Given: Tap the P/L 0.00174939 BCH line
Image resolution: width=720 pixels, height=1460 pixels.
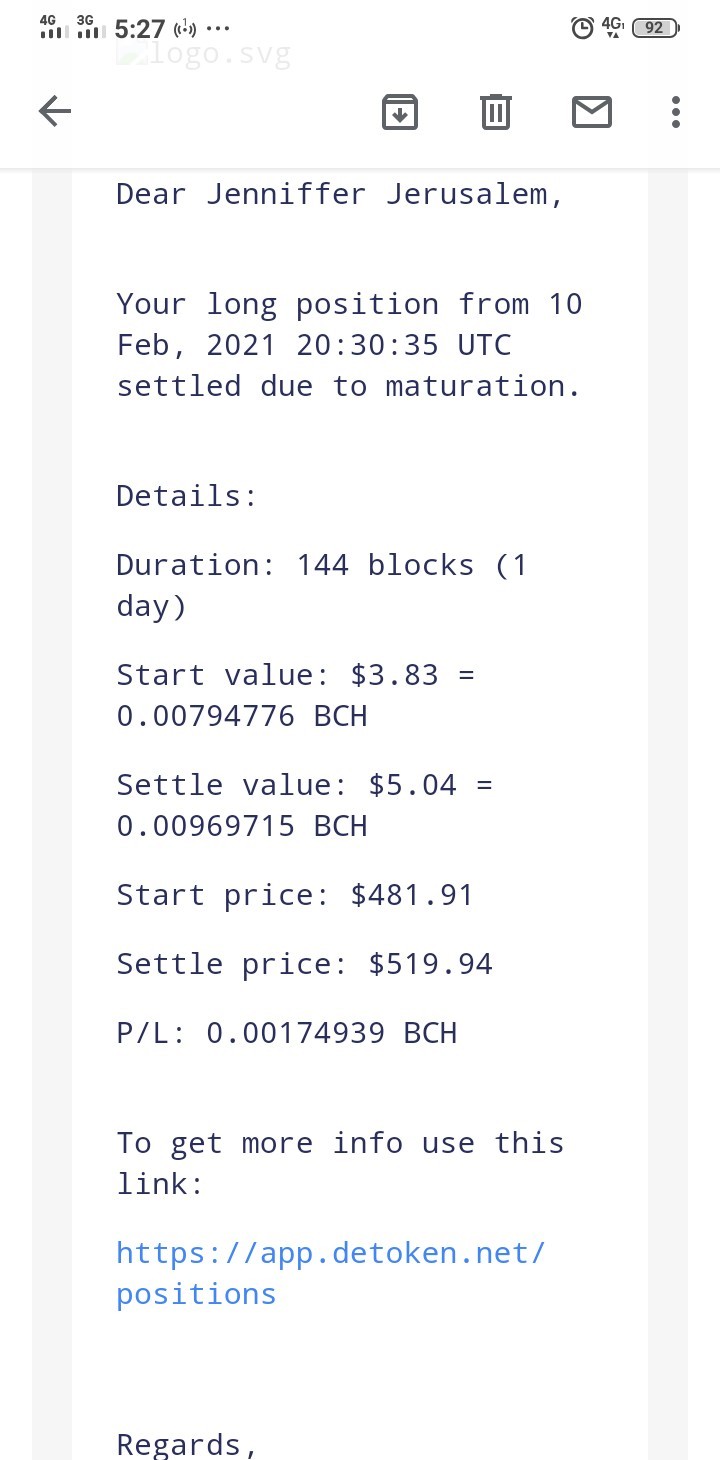Looking at the screenshot, I should pos(287,1033).
